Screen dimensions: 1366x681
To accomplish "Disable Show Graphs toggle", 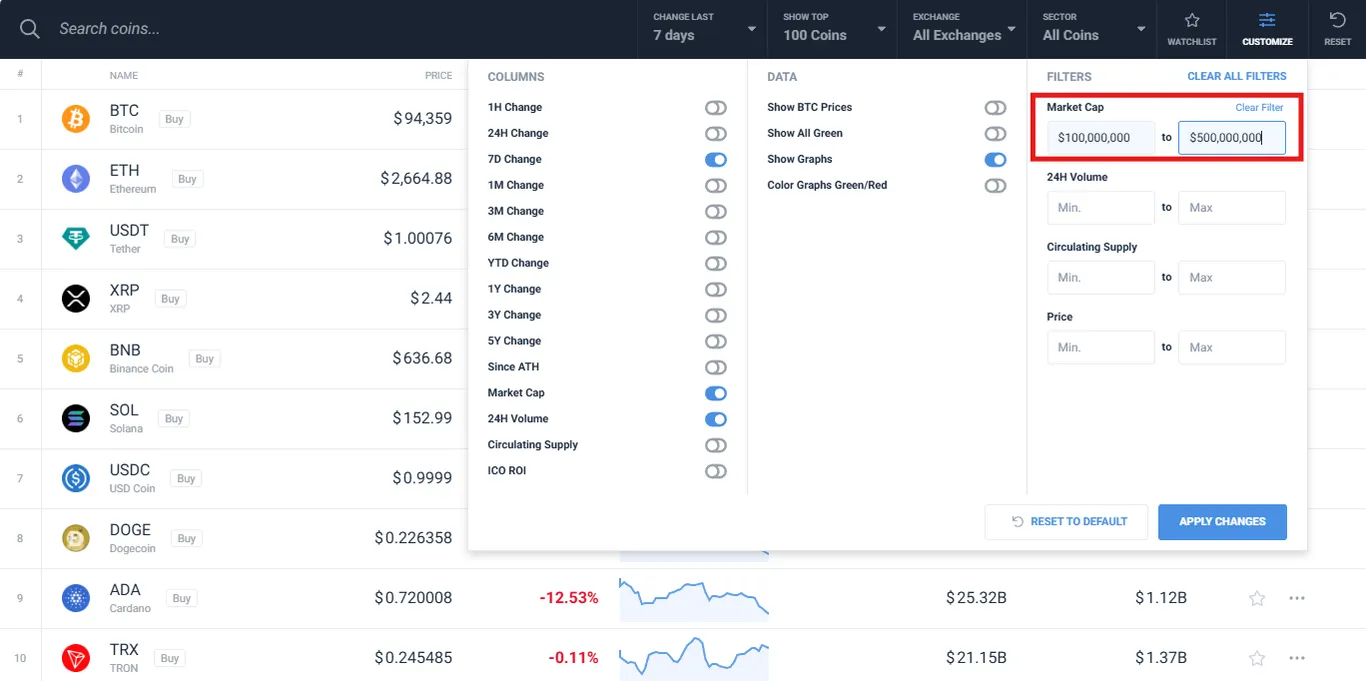I will click(x=995, y=159).
